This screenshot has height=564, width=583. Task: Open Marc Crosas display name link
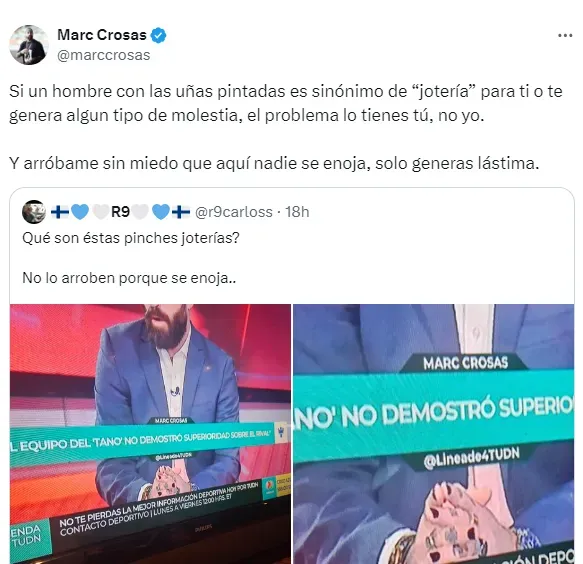tap(102, 35)
